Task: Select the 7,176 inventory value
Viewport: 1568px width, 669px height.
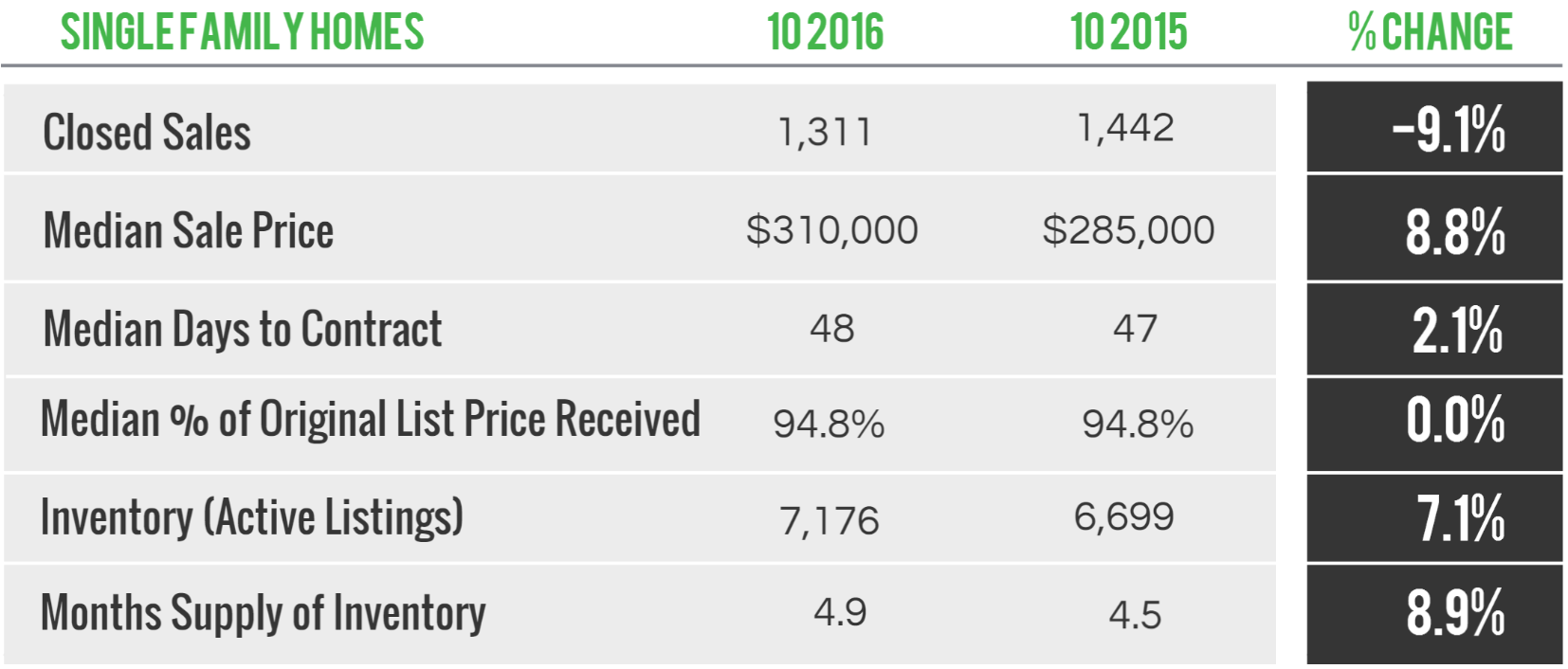Action: (830, 521)
